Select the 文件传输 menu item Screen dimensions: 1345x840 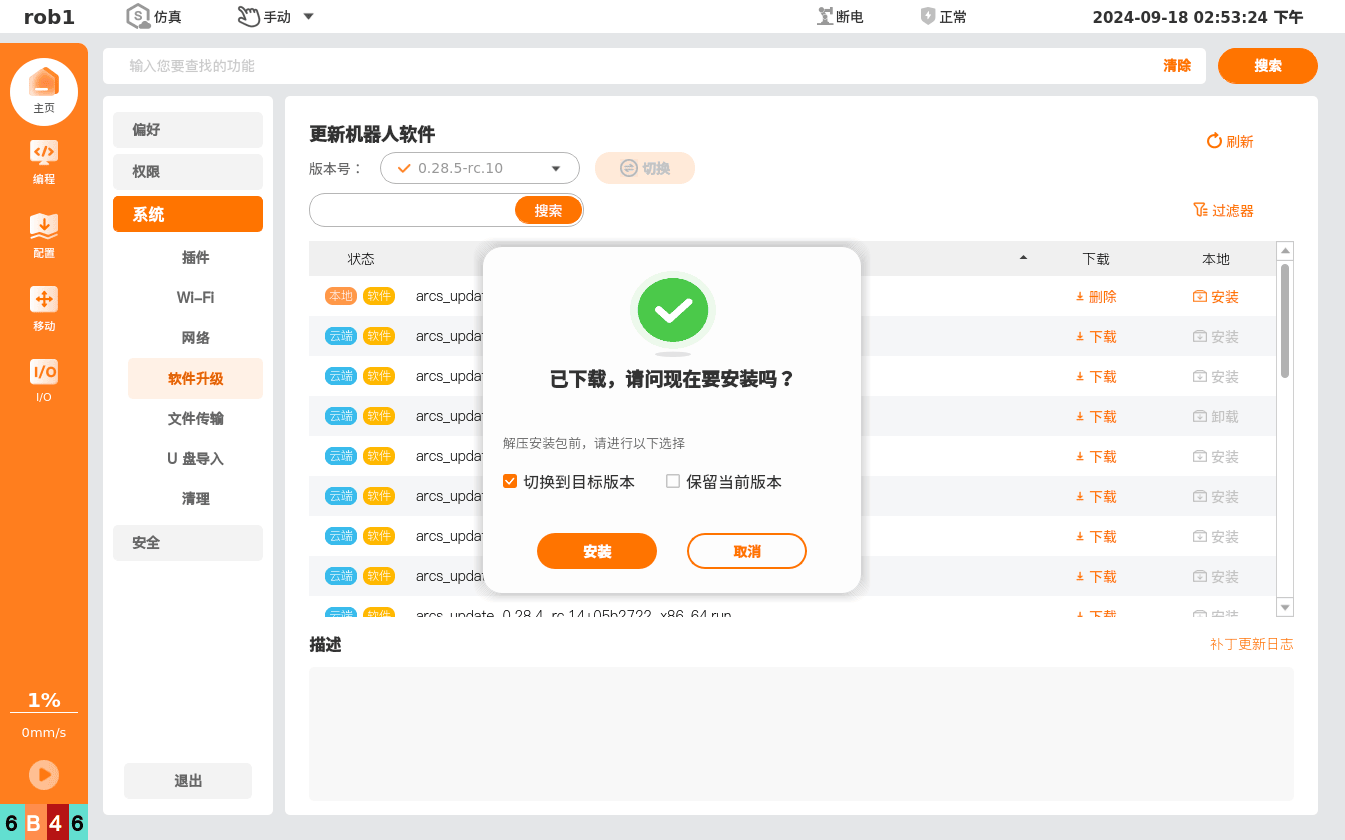point(196,418)
